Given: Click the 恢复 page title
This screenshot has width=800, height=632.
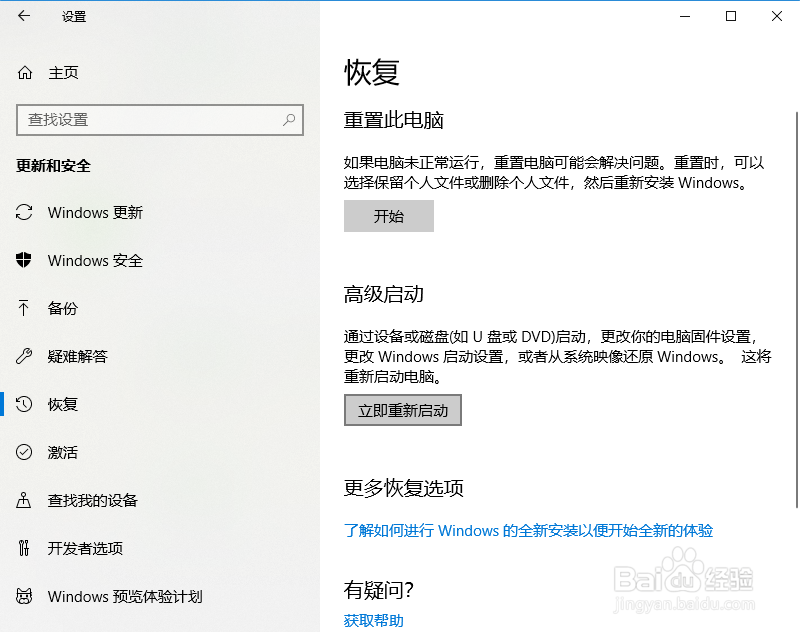Looking at the screenshot, I should coord(372,70).
